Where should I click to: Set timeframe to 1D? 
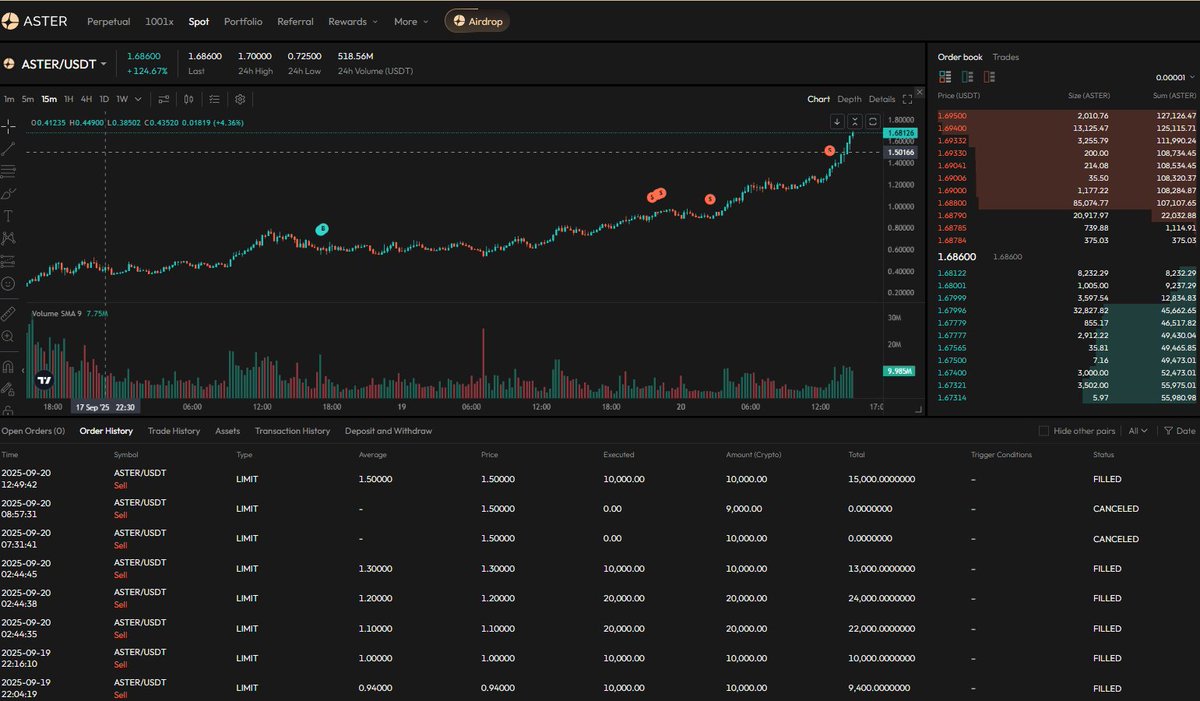point(104,99)
